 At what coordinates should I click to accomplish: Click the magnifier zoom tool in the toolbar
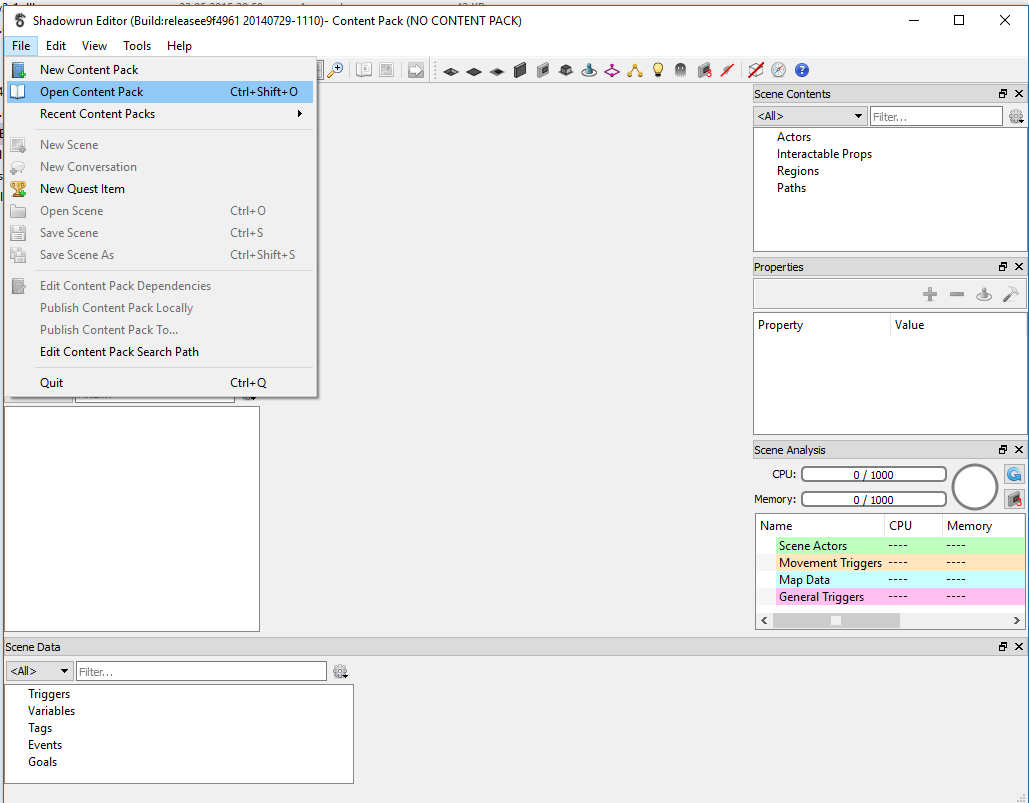pos(335,70)
